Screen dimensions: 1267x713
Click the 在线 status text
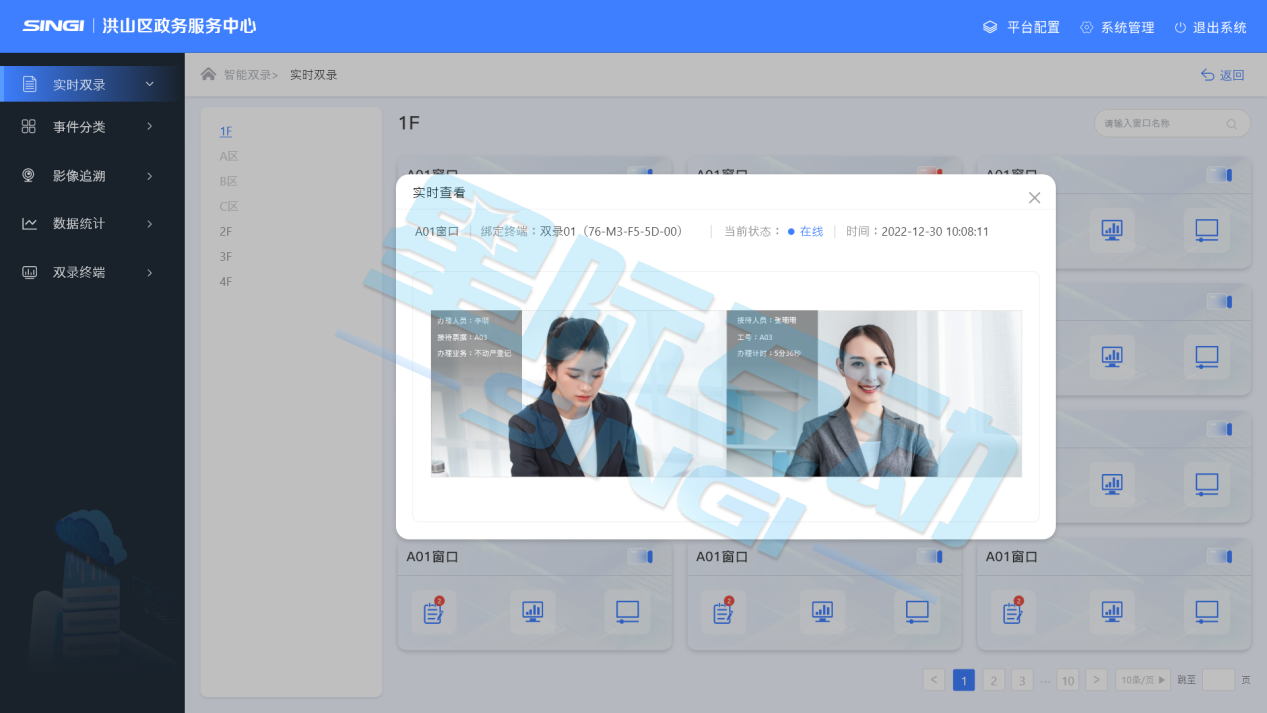coord(811,231)
